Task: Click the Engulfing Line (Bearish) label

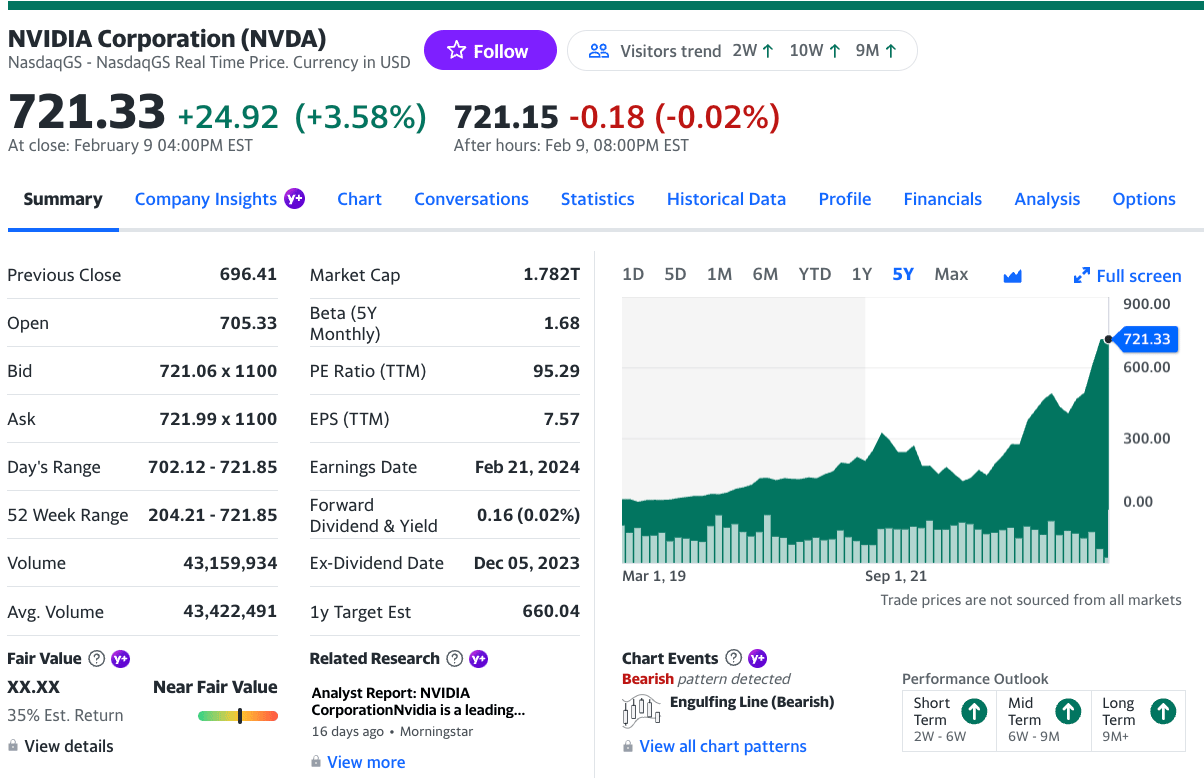Action: pyautogui.click(x=752, y=701)
